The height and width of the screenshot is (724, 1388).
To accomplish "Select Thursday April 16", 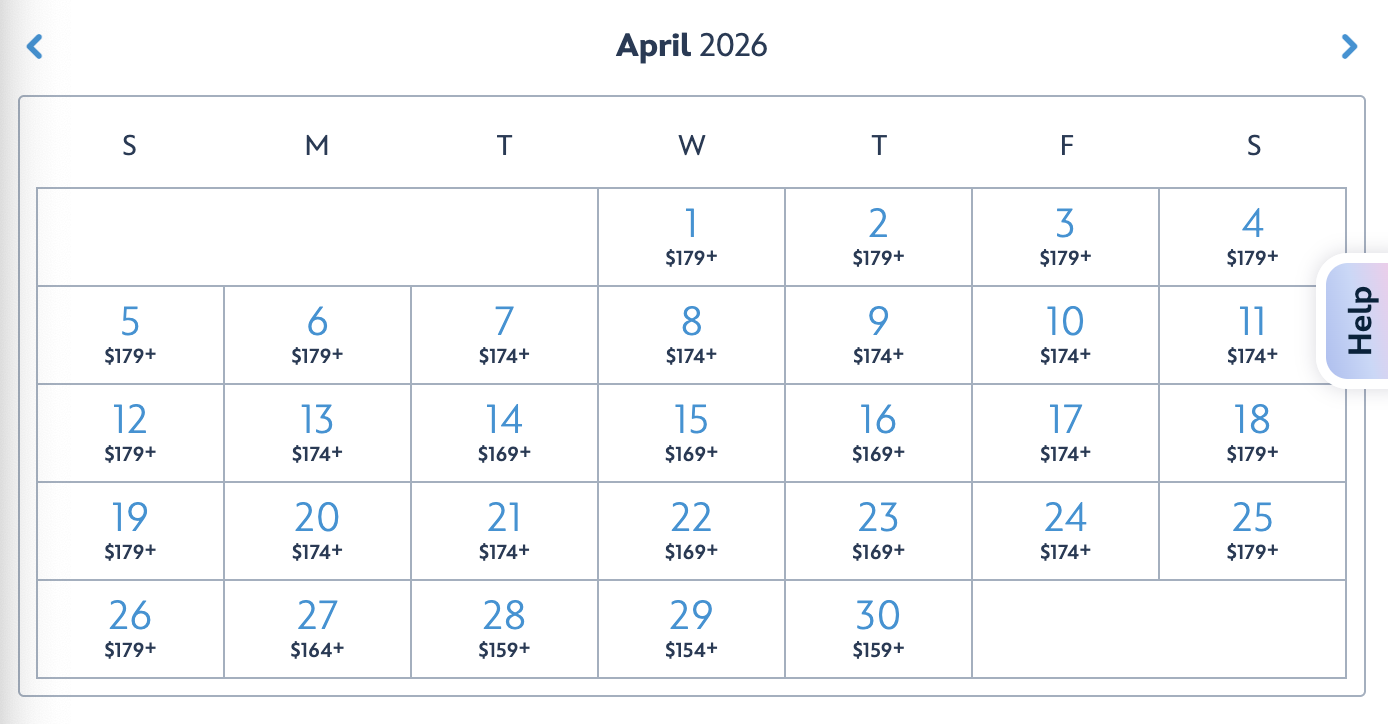I will point(878,433).
